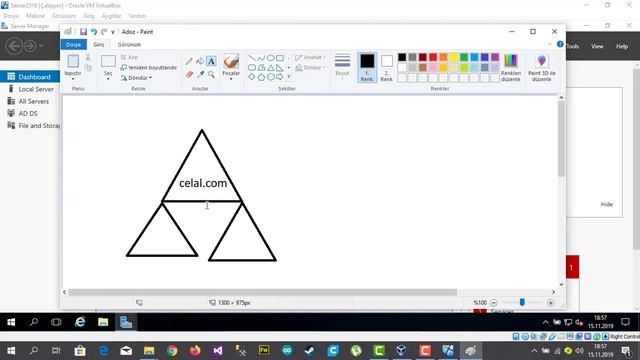Select the Eraser tool
640x360 pixels.
tap(189, 74)
